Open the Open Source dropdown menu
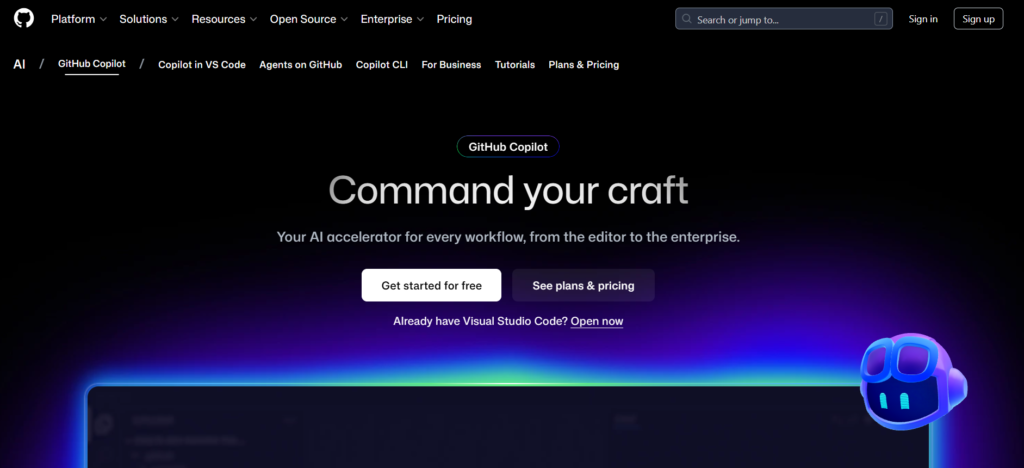 (309, 19)
